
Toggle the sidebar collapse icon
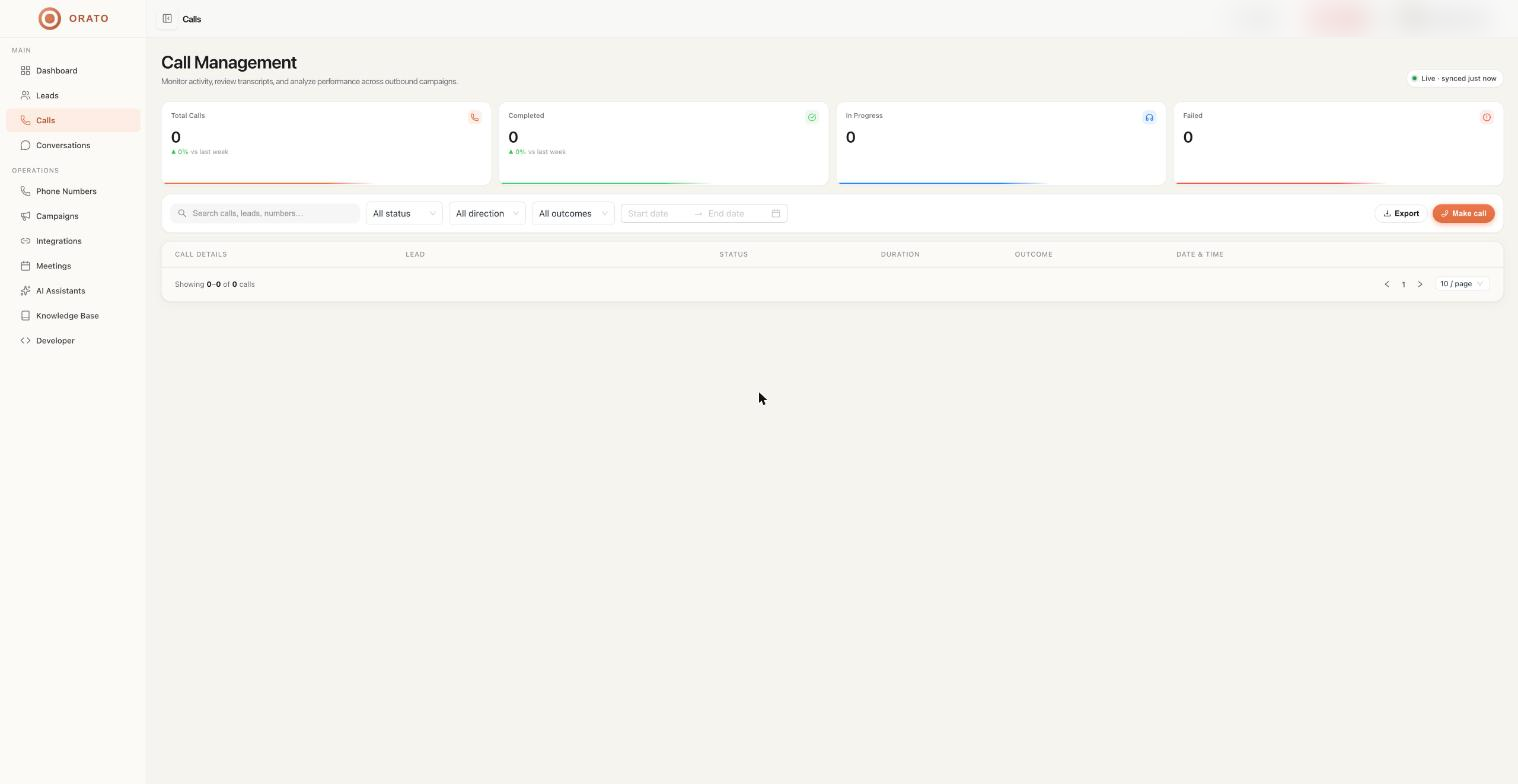pos(167,19)
